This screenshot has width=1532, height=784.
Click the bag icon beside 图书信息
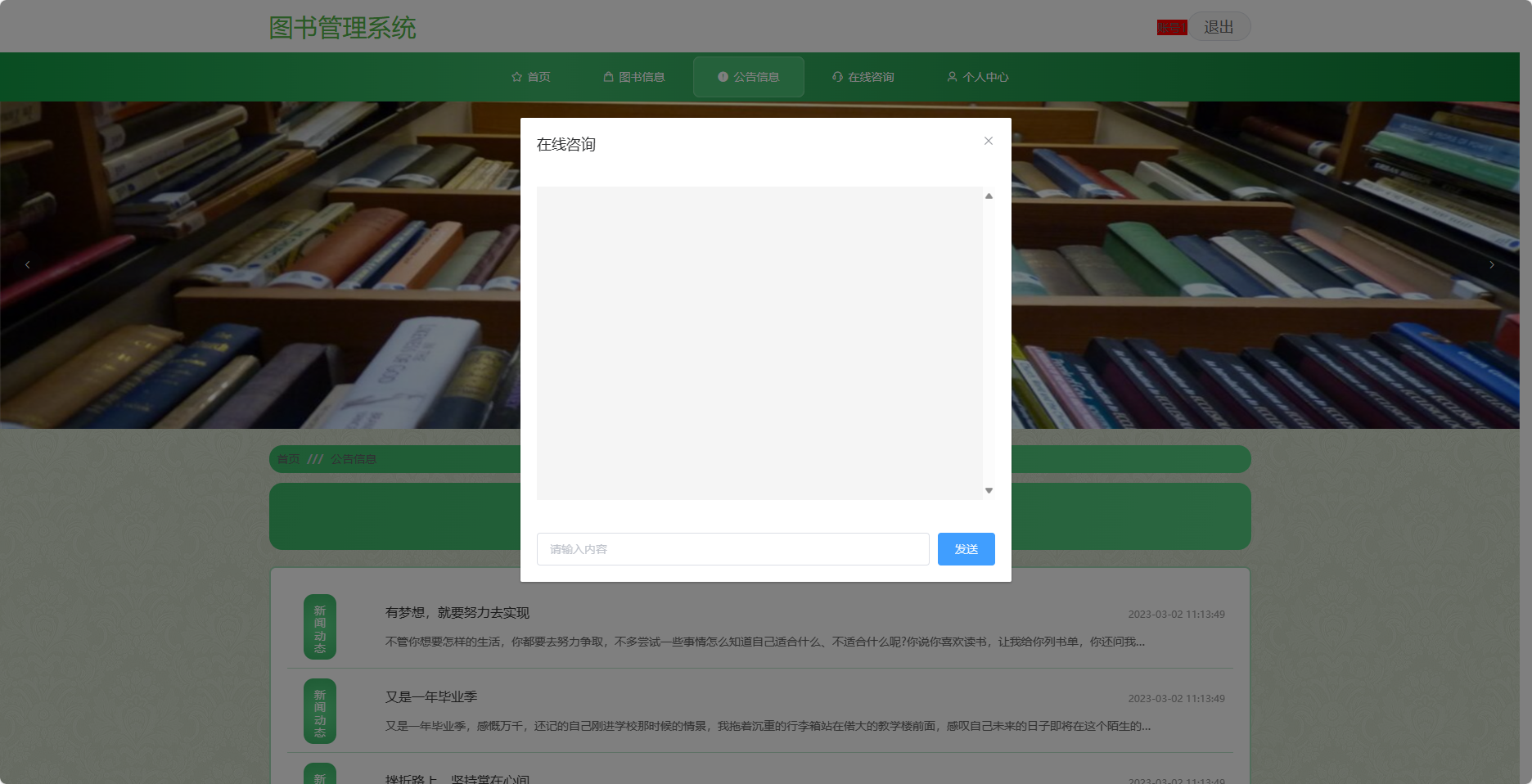[608, 77]
